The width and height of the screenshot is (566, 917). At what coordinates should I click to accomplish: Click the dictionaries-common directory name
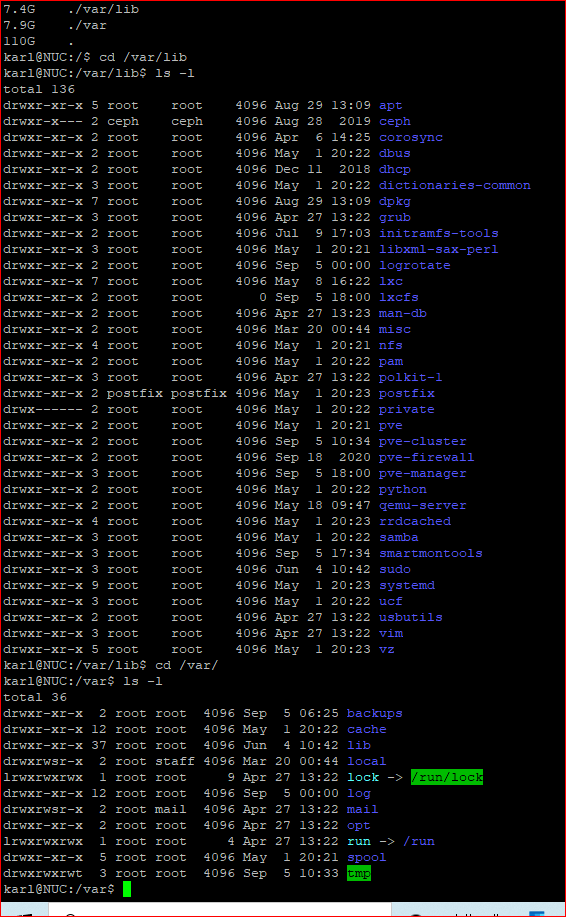[x=455, y=185]
